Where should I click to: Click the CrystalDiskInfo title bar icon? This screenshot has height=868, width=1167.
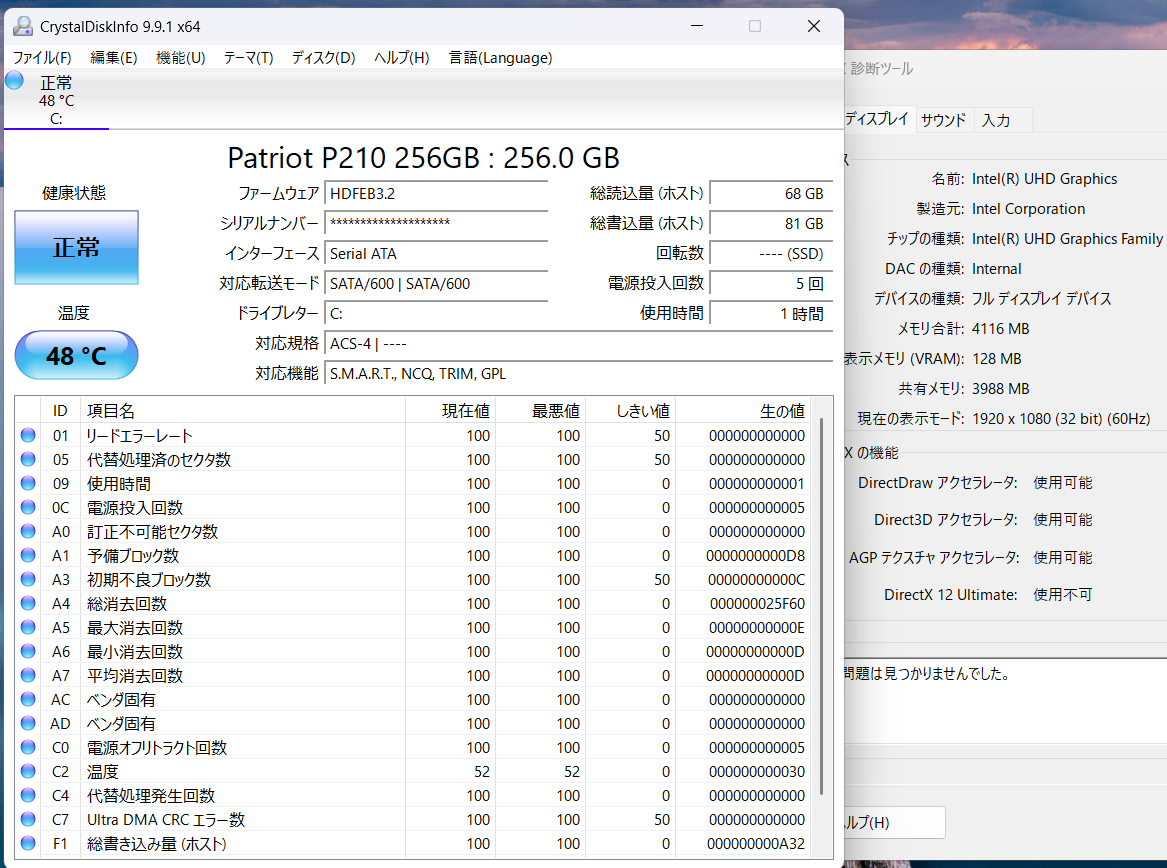pyautogui.click(x=23, y=26)
